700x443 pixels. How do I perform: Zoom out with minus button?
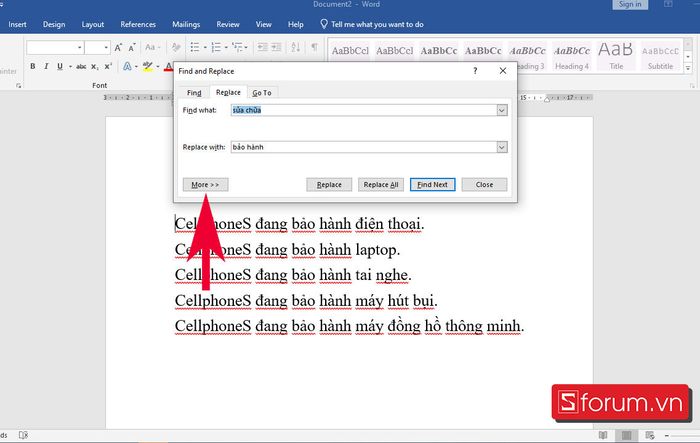coord(667,435)
